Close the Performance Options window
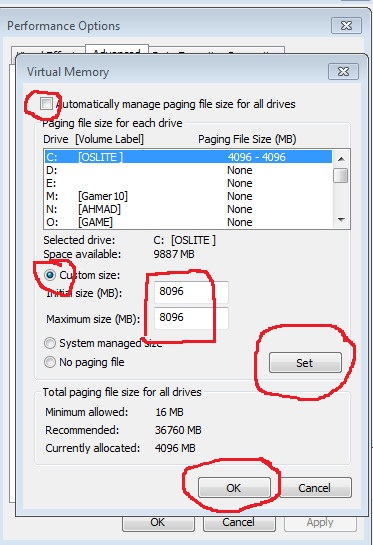The height and width of the screenshot is (545, 373). tap(346, 25)
